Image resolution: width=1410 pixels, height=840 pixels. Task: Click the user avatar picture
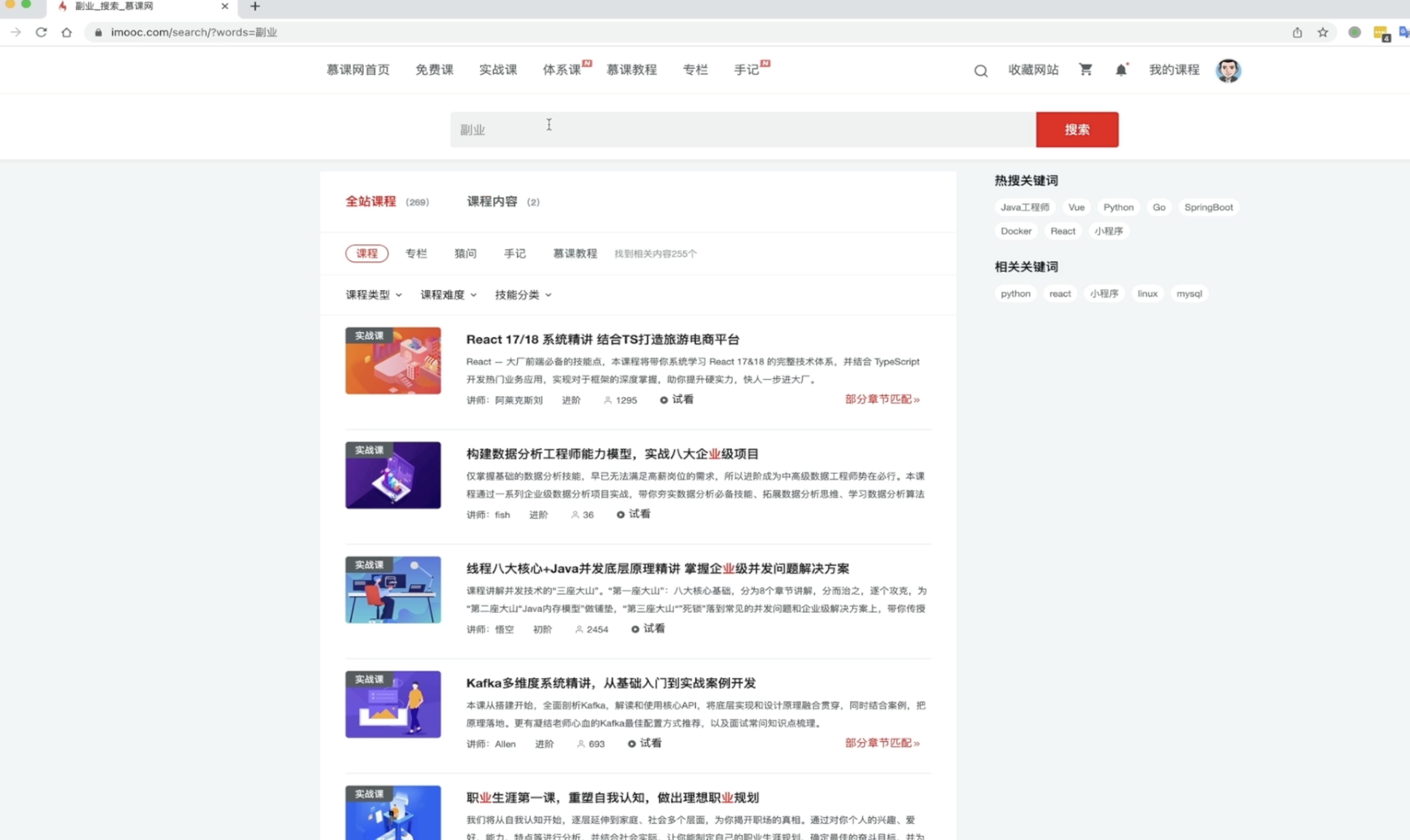click(x=1228, y=70)
